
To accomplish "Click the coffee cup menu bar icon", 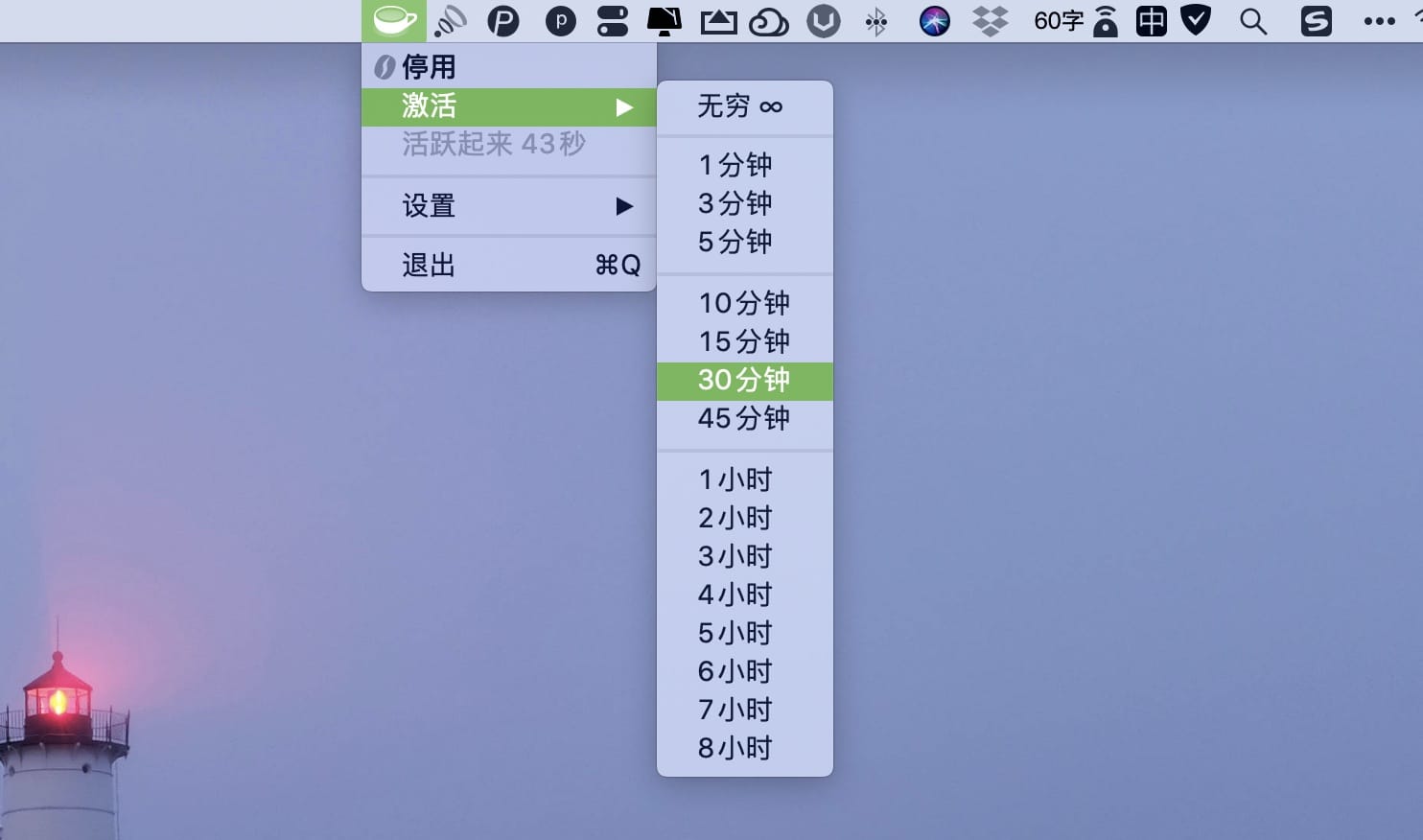I will tap(394, 20).
